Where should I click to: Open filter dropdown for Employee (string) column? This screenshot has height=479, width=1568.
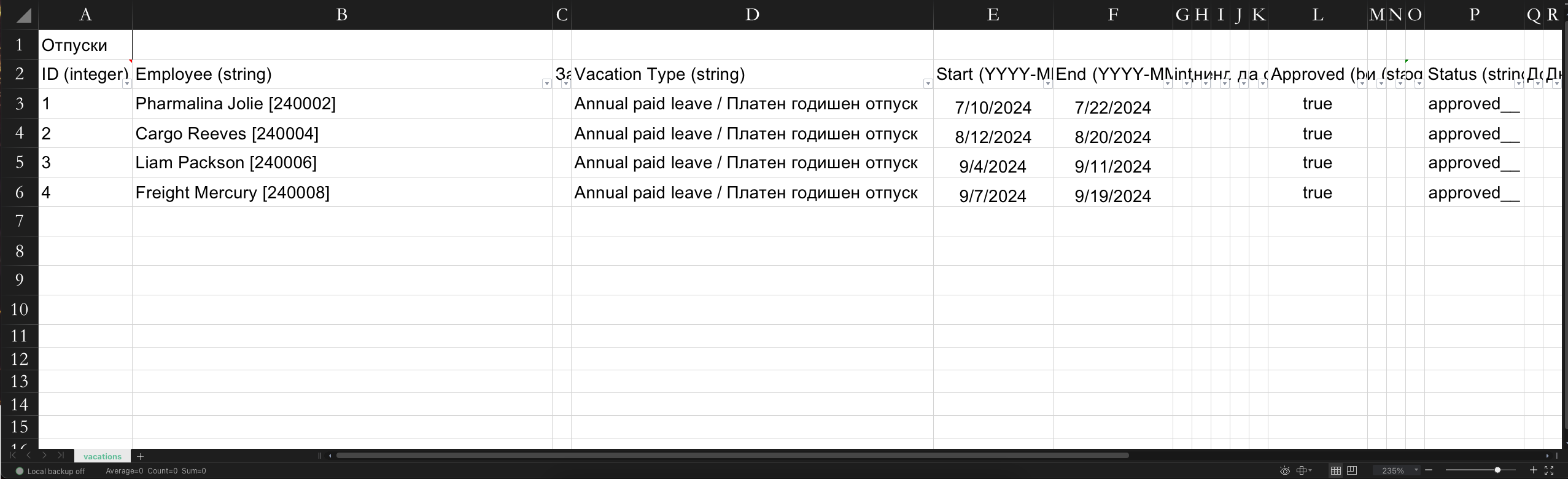546,84
